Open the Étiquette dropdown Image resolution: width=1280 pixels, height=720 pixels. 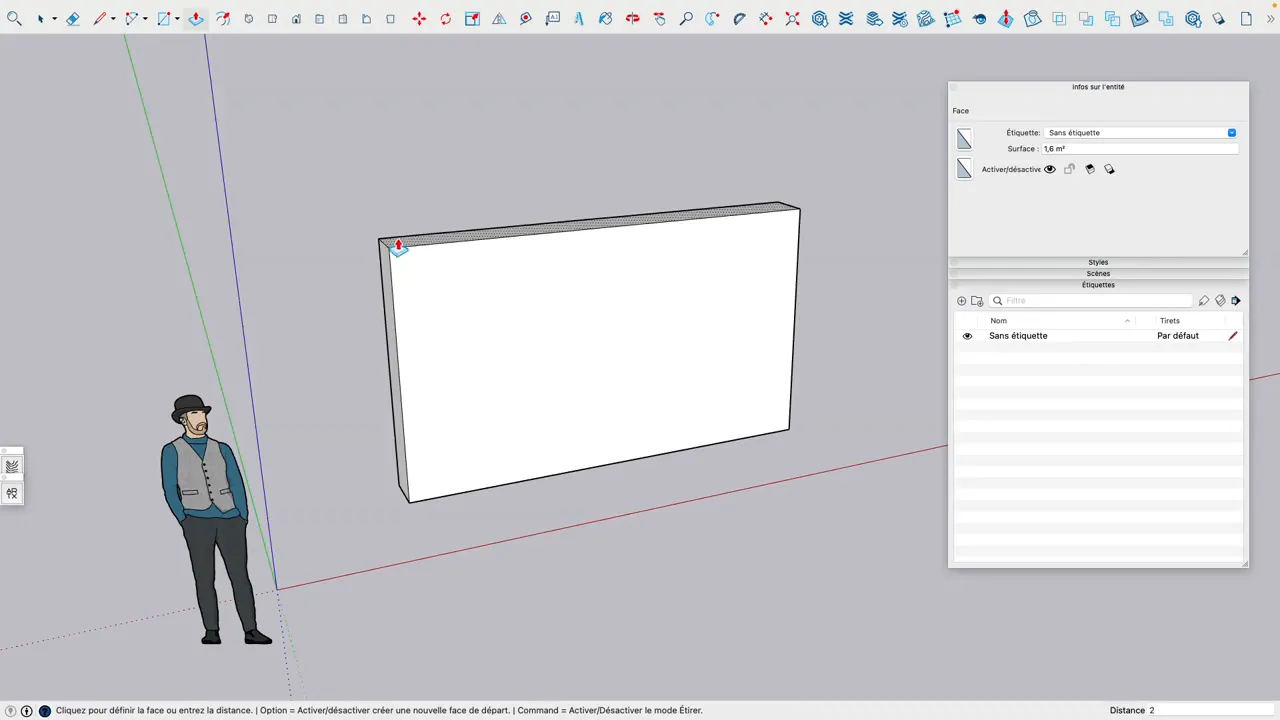pos(1231,132)
